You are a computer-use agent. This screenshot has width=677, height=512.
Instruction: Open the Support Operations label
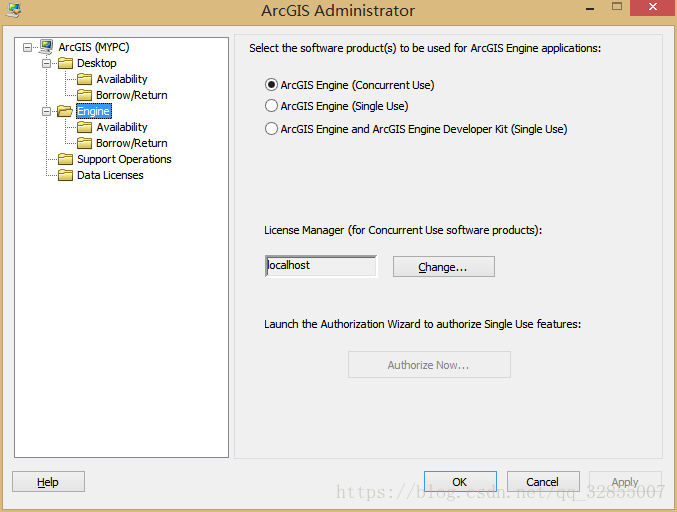tap(124, 159)
